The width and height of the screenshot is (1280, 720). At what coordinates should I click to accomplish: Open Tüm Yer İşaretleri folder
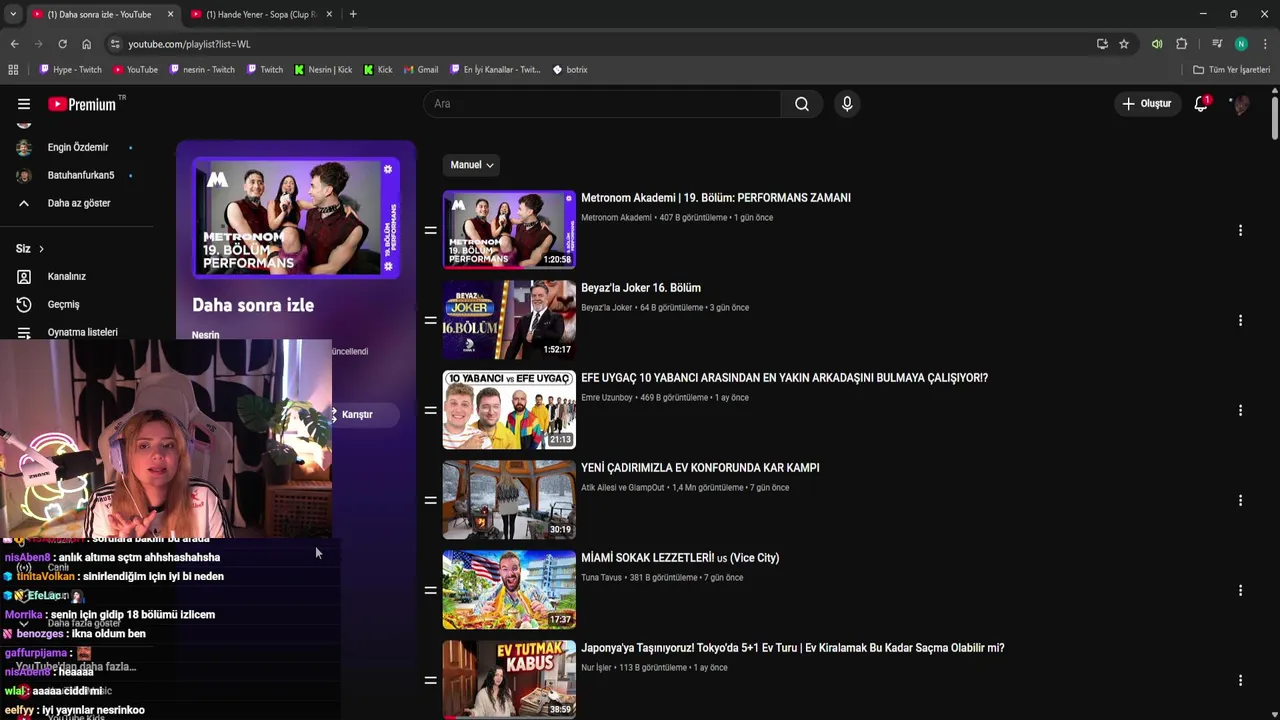(x=1232, y=70)
